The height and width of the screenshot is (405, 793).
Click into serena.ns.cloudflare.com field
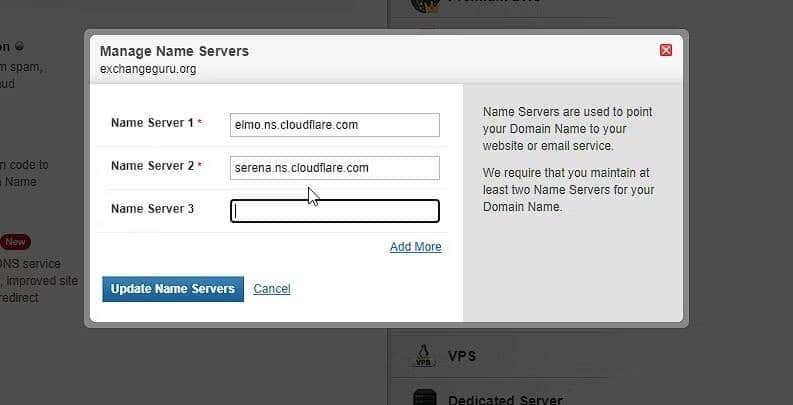pos(334,168)
